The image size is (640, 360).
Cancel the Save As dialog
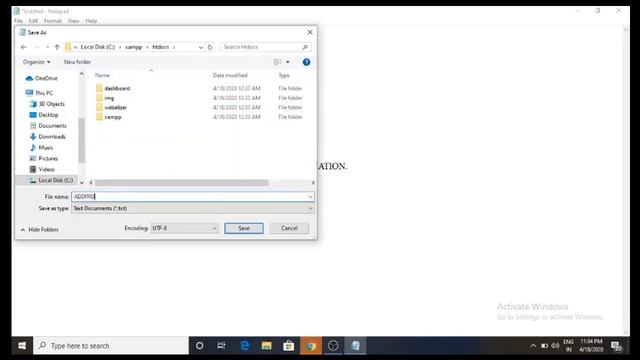289,228
